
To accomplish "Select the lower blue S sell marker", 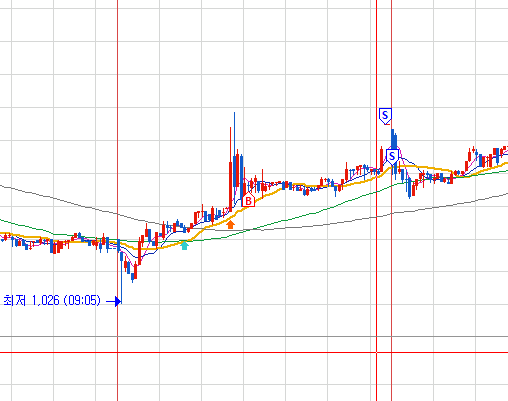I will 392,156.
